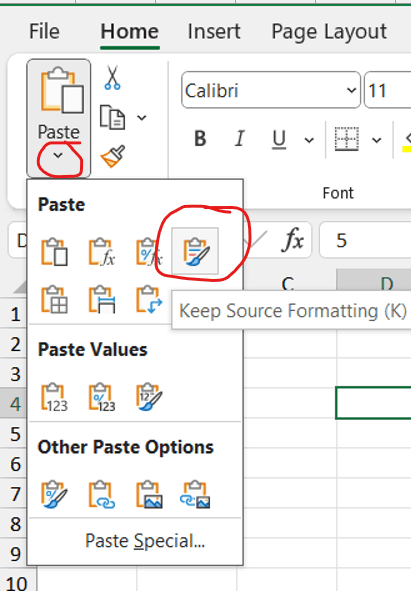This screenshot has width=411, height=591.
Task: Click the formula bar showing 5
Action: (x=365, y=240)
